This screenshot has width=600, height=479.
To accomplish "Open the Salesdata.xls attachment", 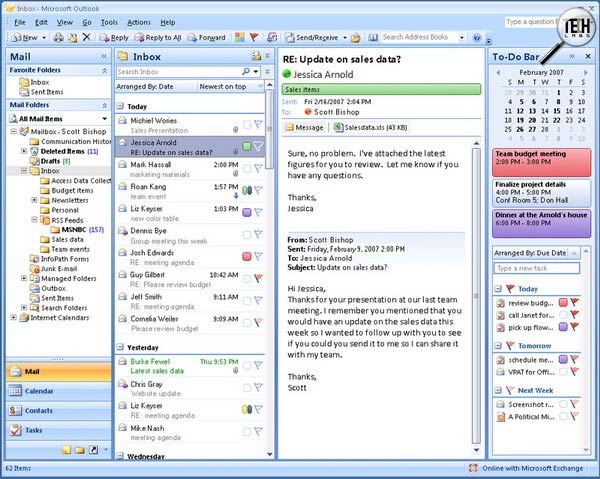I will [x=370, y=127].
